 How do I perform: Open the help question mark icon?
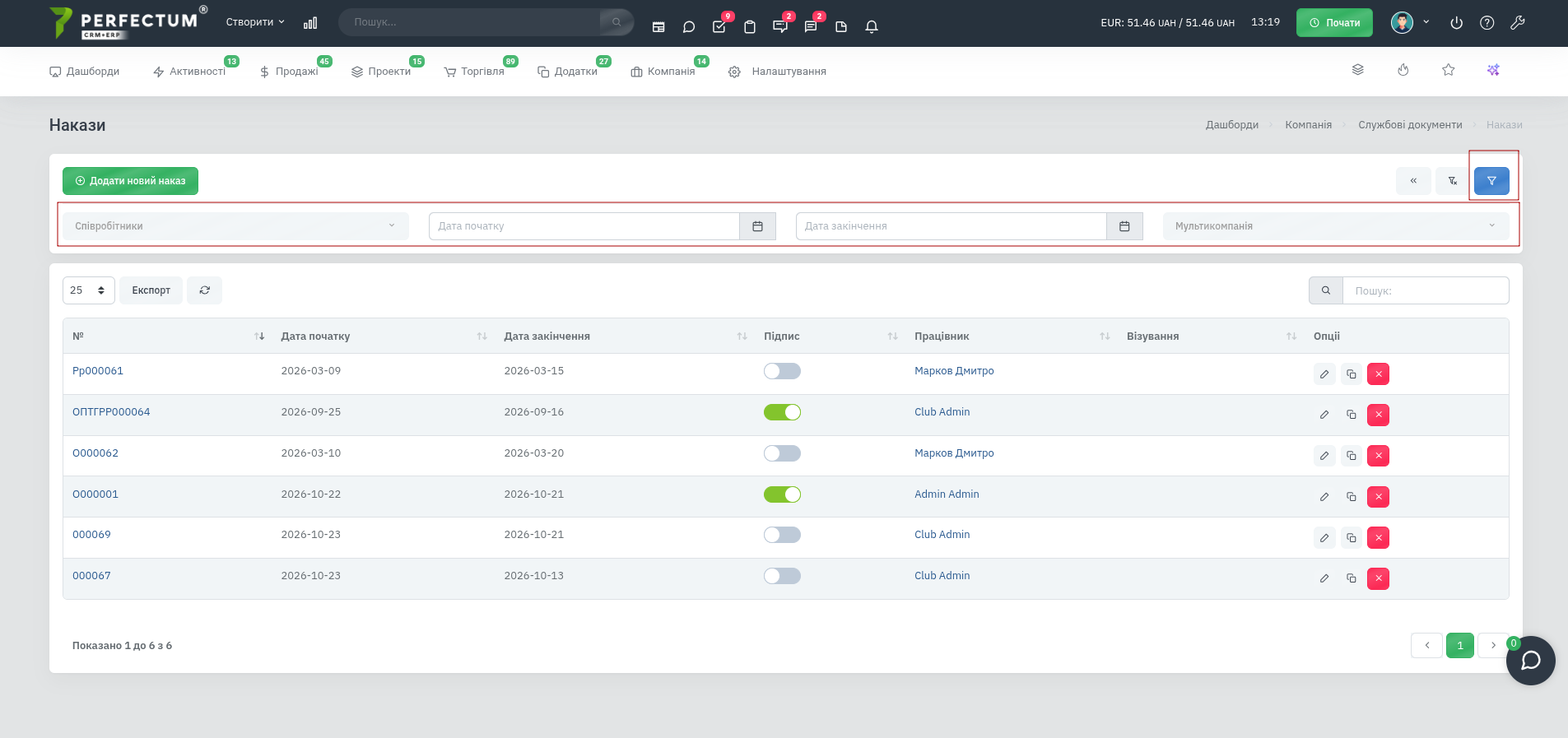pyautogui.click(x=1487, y=23)
